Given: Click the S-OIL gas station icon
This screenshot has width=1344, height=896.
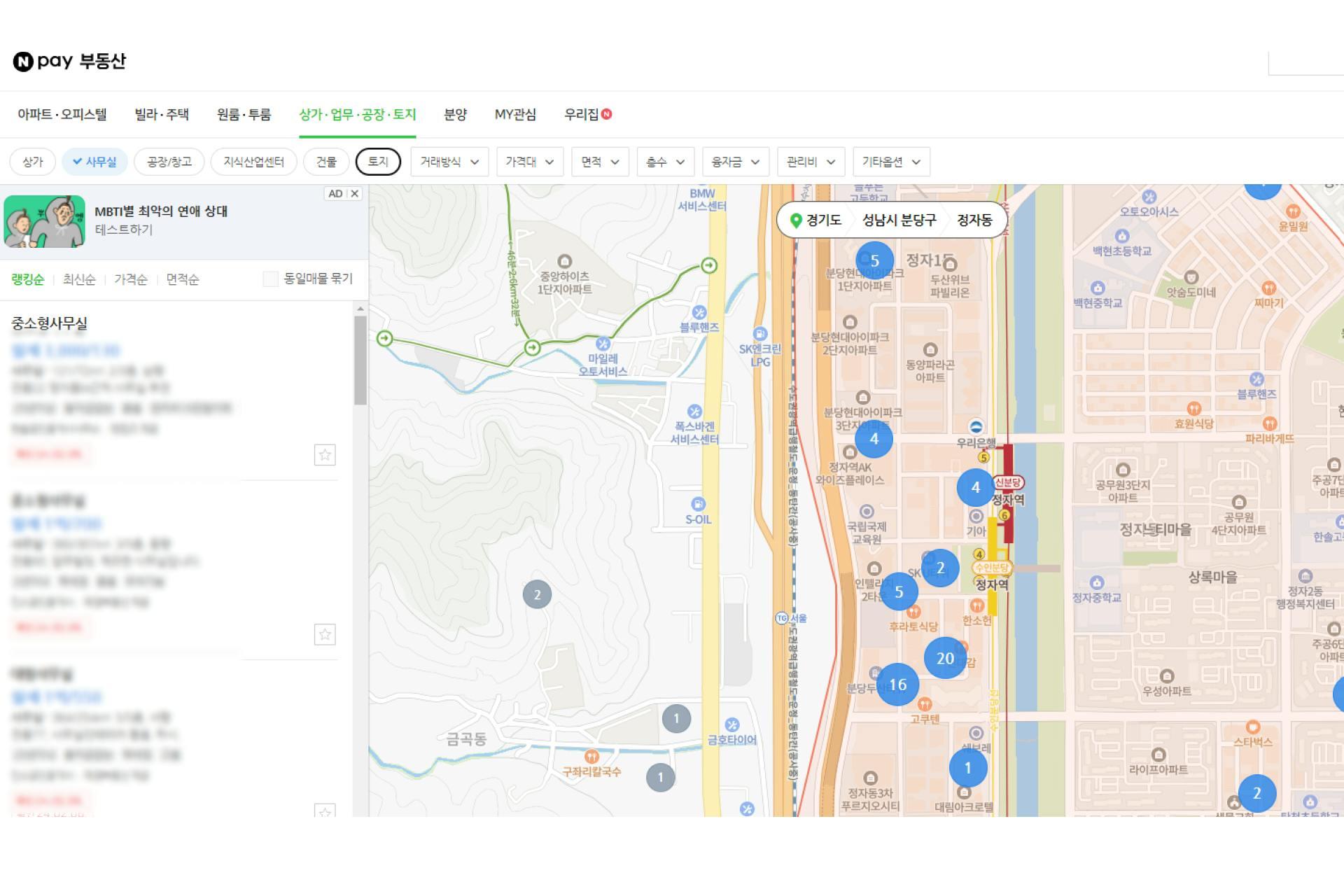Looking at the screenshot, I should 698,504.
